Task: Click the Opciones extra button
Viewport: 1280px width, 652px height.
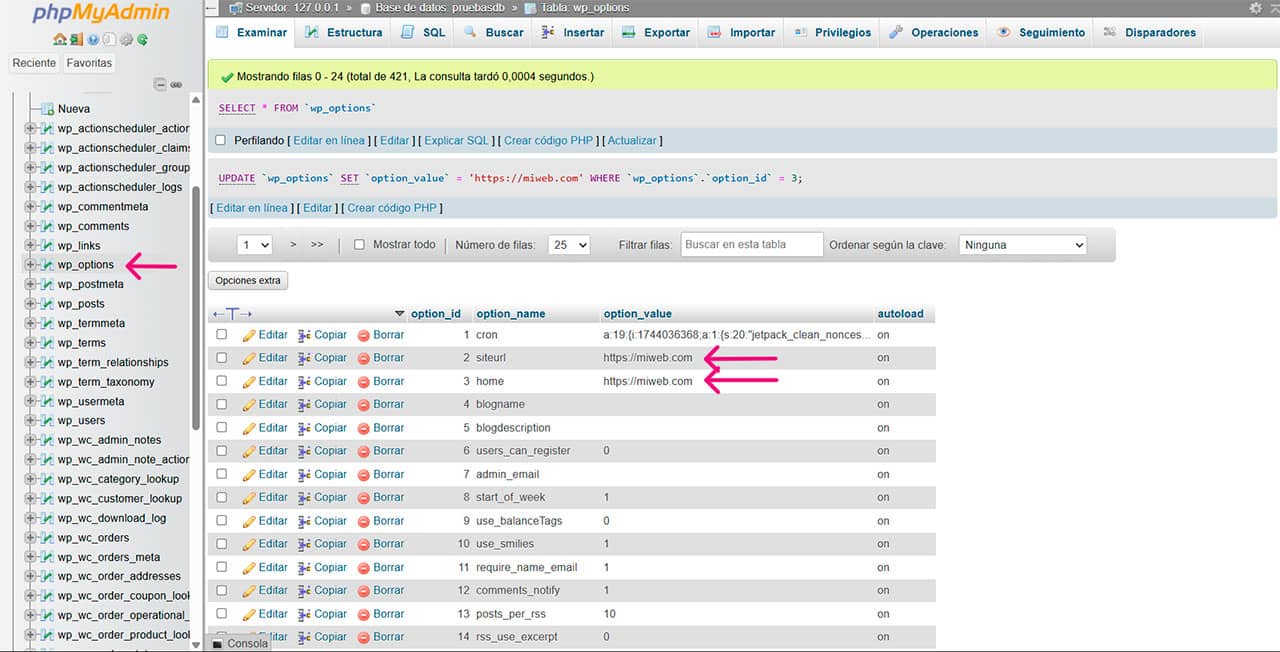Action: pos(248,281)
